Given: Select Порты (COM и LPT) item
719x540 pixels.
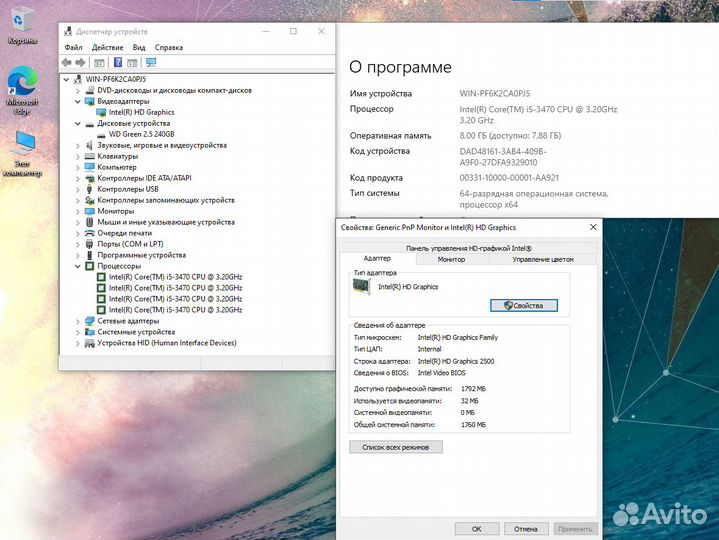Looking at the screenshot, I should [x=130, y=244].
